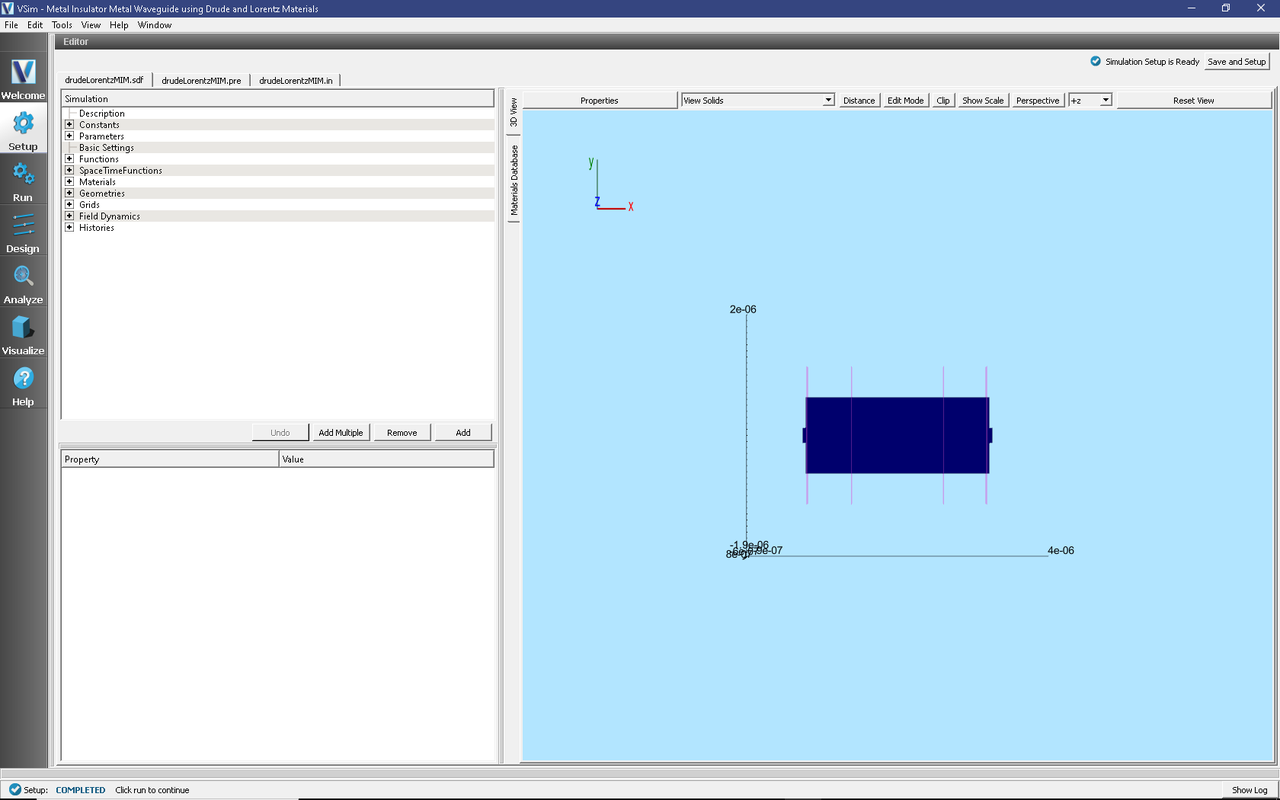Image resolution: width=1280 pixels, height=800 pixels.
Task: Open the Help menu
Action: [119, 25]
